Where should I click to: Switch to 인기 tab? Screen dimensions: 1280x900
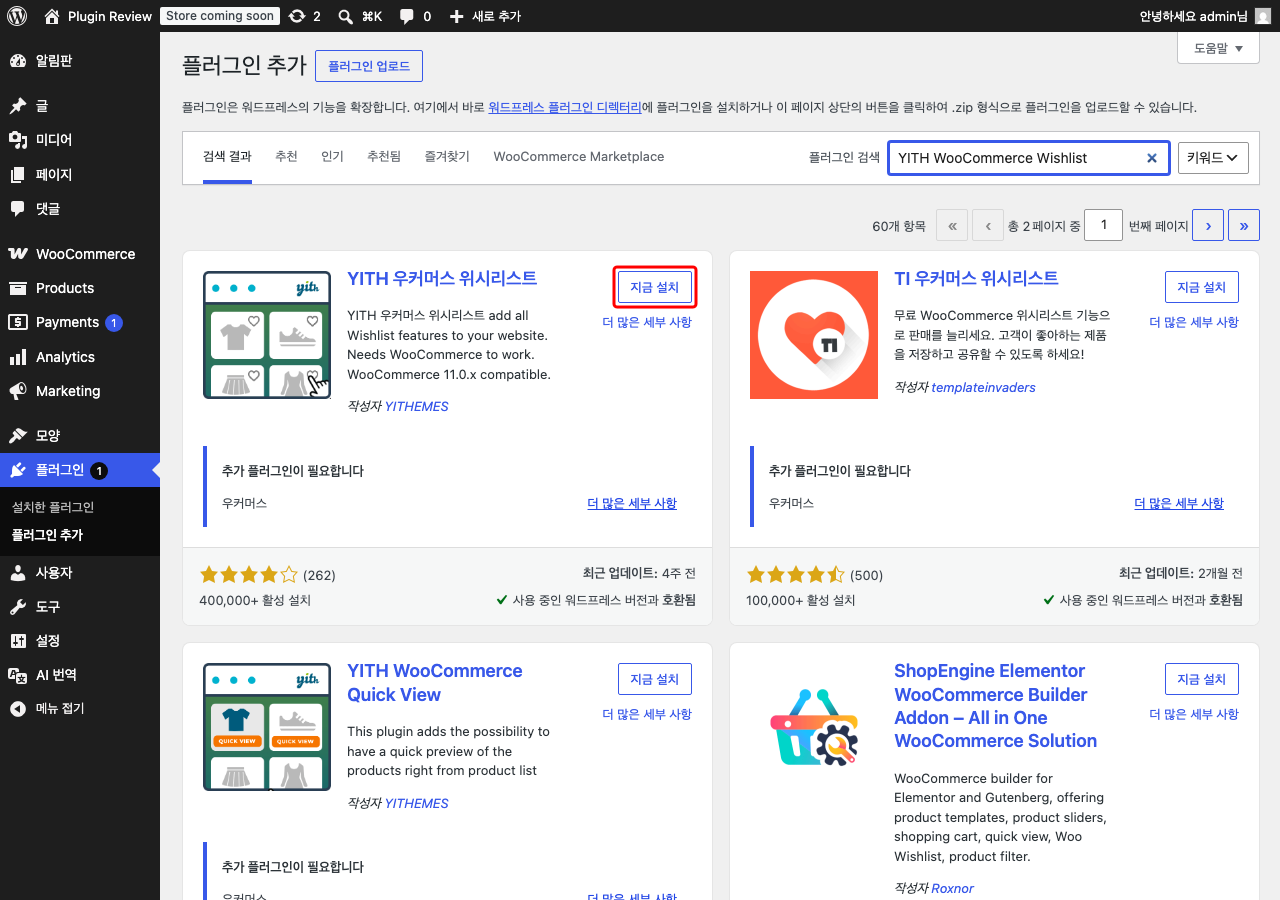click(x=332, y=157)
